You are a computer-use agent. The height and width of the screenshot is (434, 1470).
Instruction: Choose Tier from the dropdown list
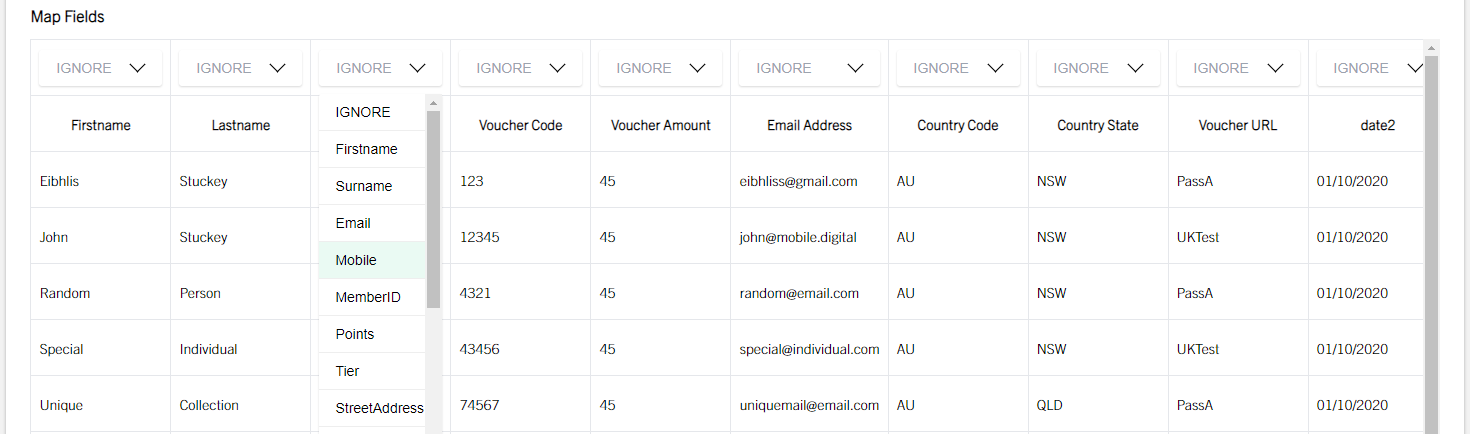point(372,371)
